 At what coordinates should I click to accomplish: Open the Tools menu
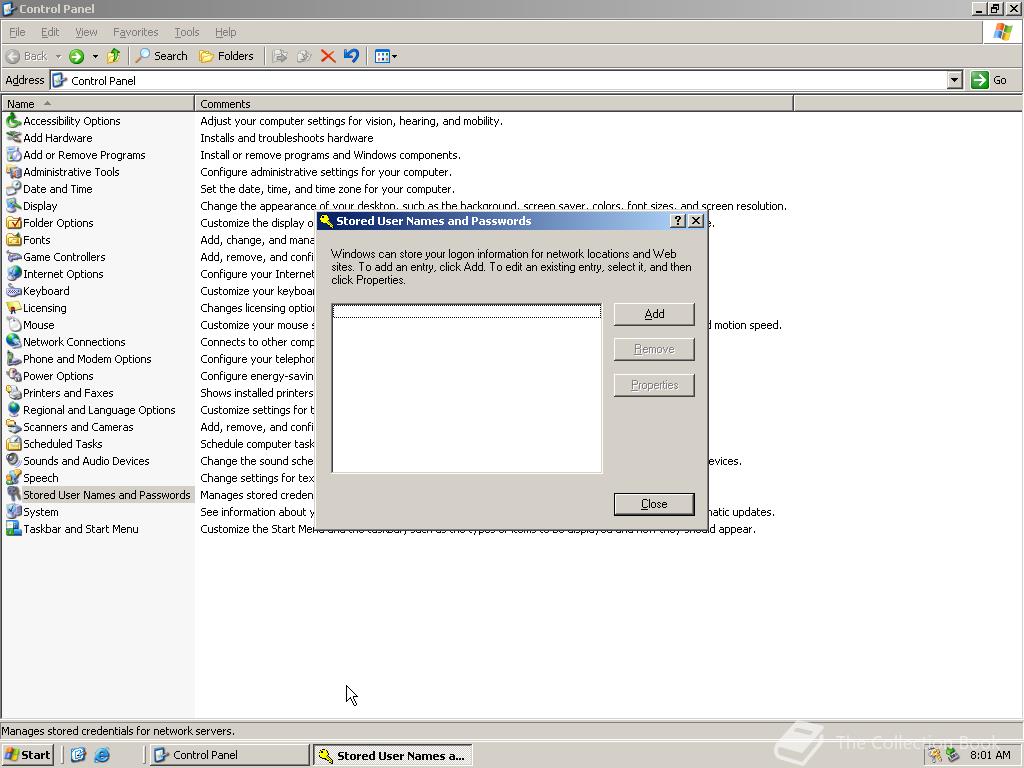click(186, 32)
